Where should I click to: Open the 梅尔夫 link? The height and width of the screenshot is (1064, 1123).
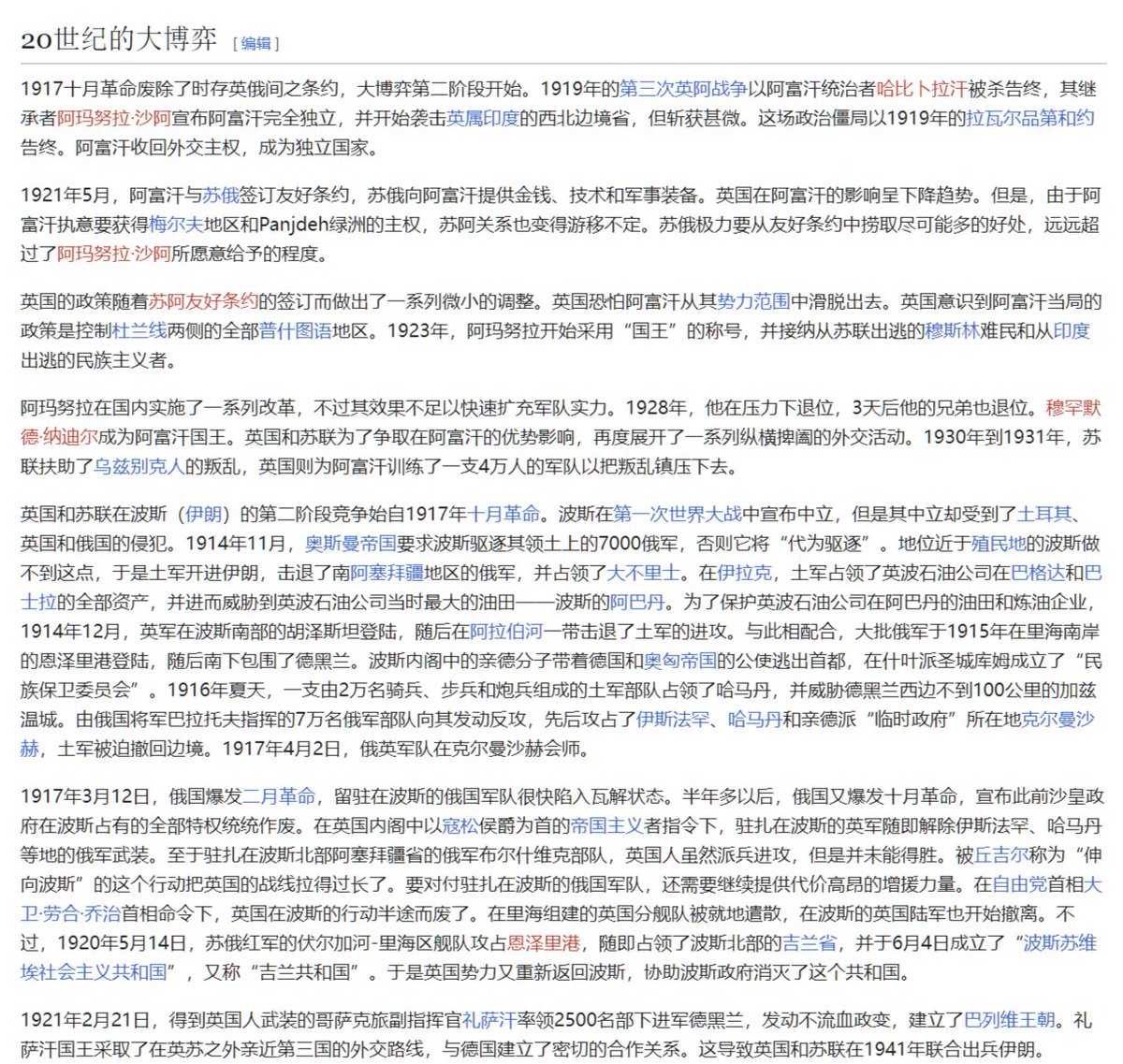click(x=177, y=225)
